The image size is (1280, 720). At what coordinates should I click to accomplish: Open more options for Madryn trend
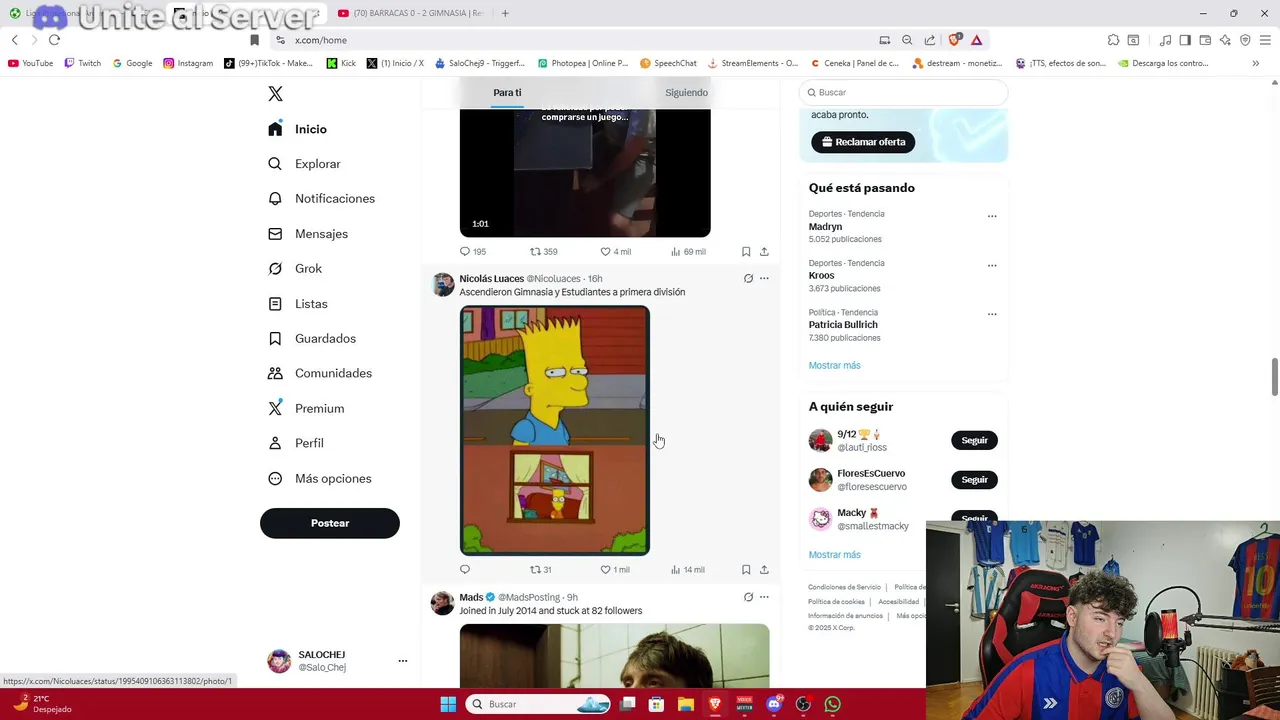point(992,216)
